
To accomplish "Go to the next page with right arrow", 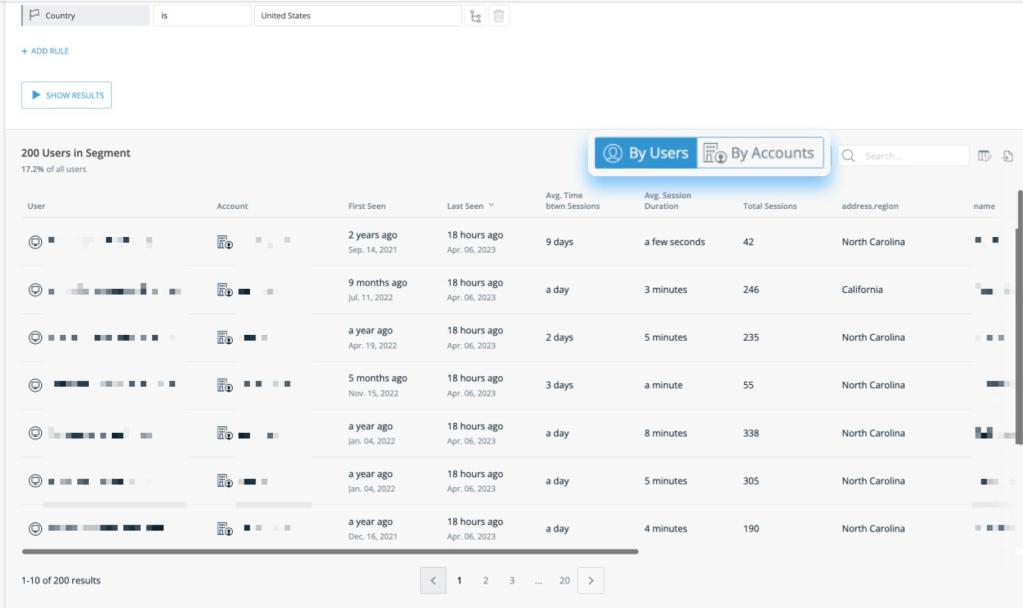I will (x=591, y=580).
